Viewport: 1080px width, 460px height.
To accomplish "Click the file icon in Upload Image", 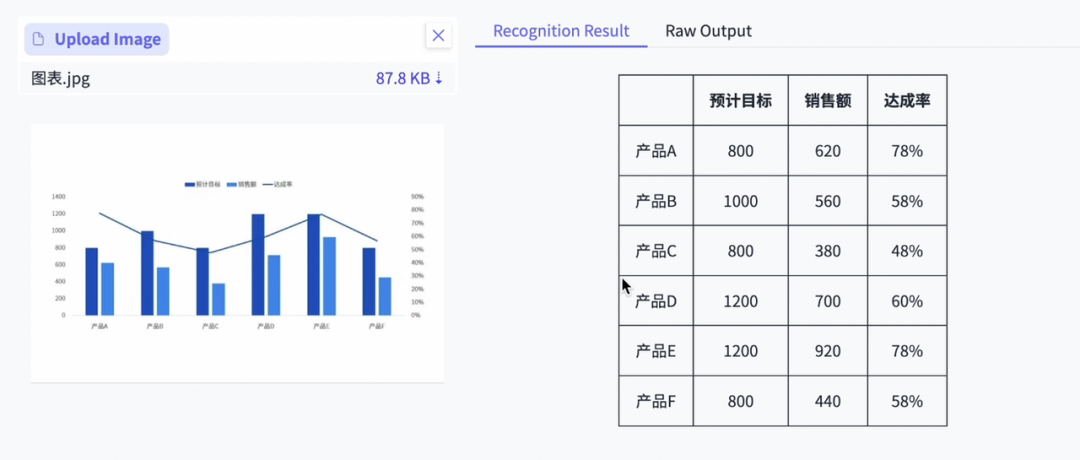I will click(39, 39).
